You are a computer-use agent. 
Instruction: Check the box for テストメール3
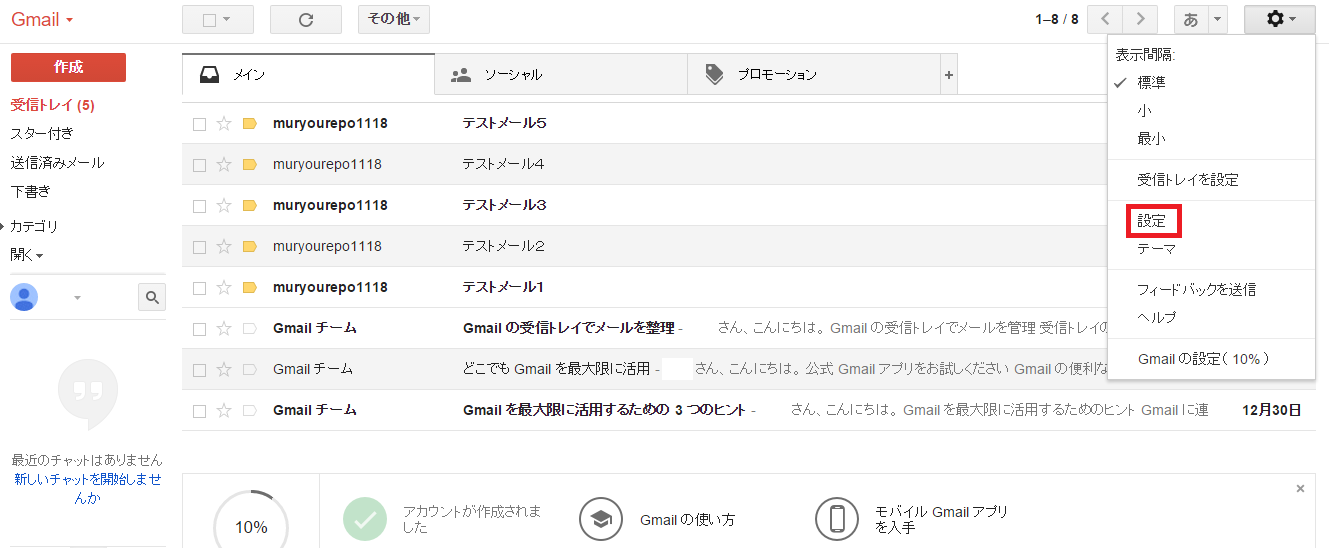pyautogui.click(x=199, y=206)
